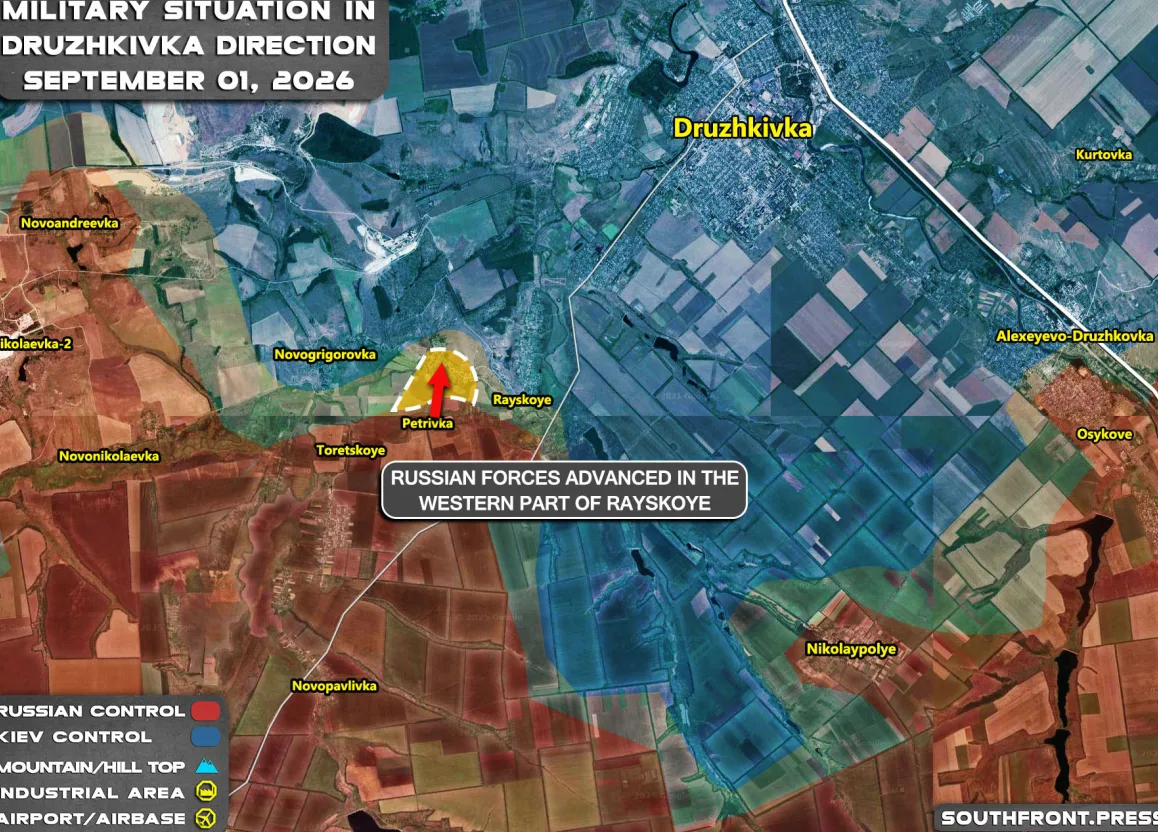Click the Industrial Area legend icon
Viewport: 1158px width, 832px height.
point(206,792)
